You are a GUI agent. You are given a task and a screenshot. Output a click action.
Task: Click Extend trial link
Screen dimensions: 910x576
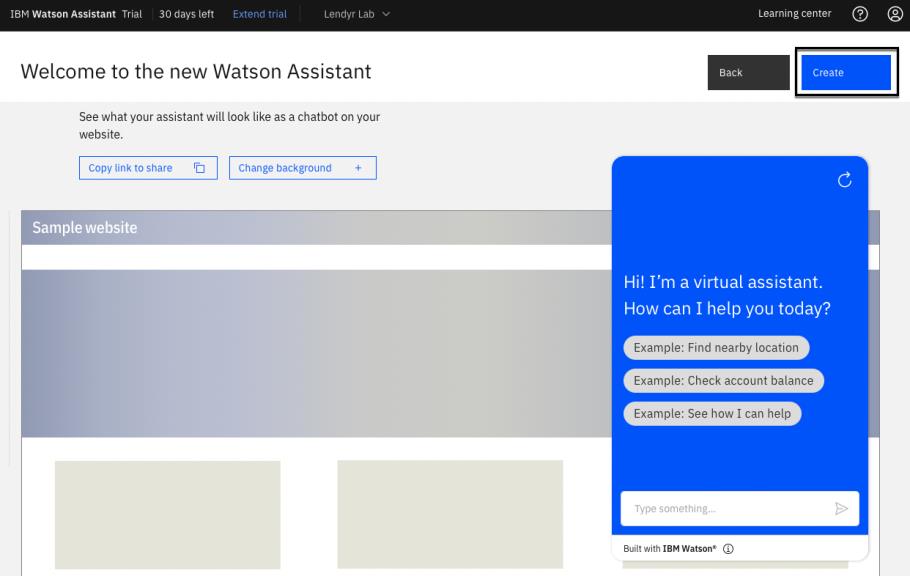click(x=259, y=14)
